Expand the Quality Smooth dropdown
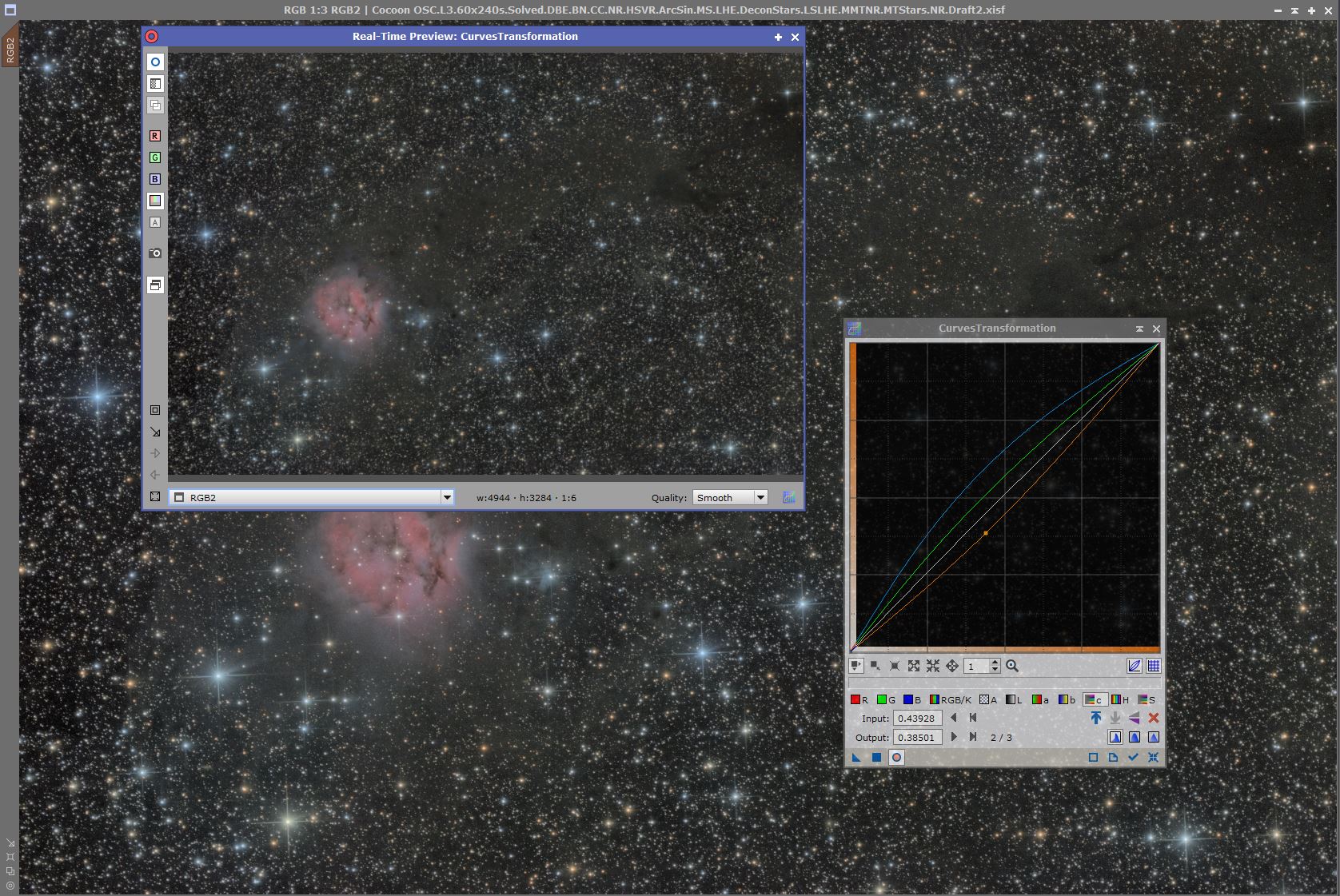Viewport: 1340px width, 896px height. pos(760,497)
